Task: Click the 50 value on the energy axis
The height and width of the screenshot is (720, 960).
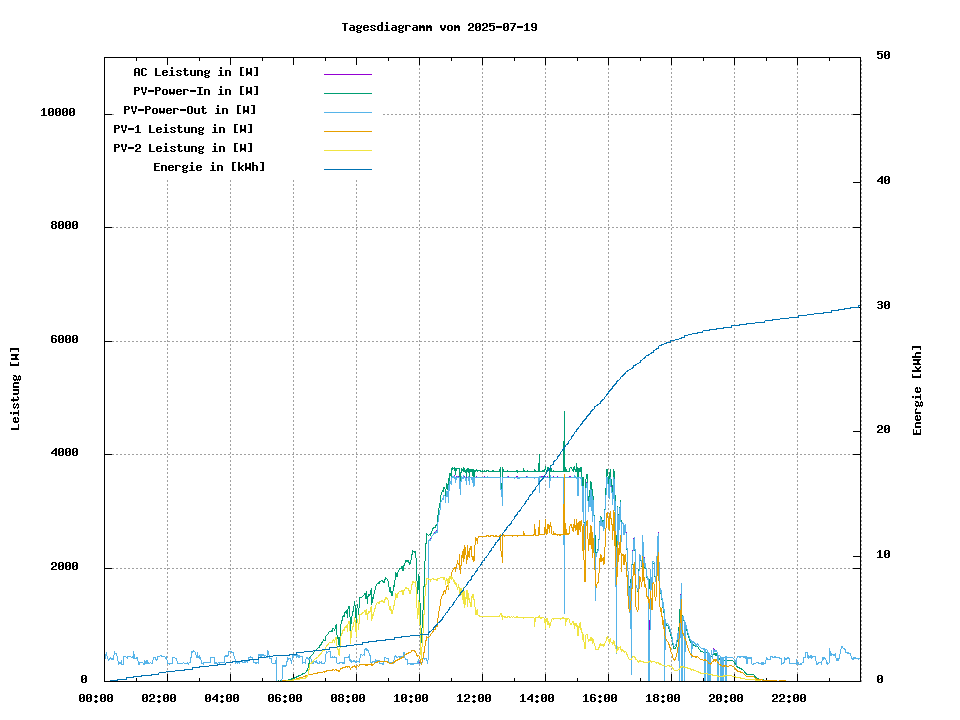Action: 883,56
